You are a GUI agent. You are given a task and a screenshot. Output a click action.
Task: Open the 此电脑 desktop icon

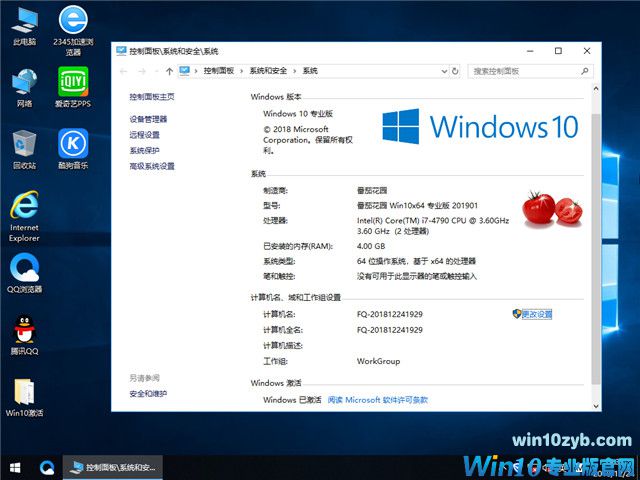(x=24, y=26)
